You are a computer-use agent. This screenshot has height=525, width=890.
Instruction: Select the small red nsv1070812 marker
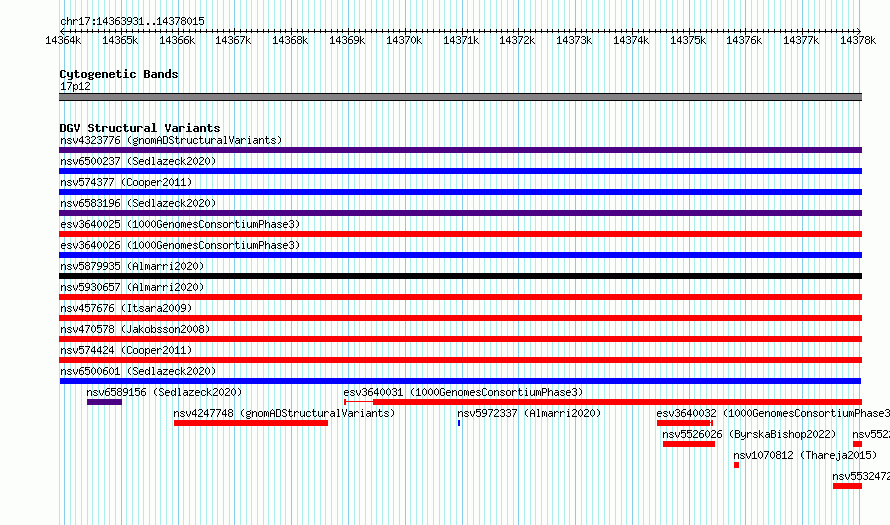click(x=736, y=465)
